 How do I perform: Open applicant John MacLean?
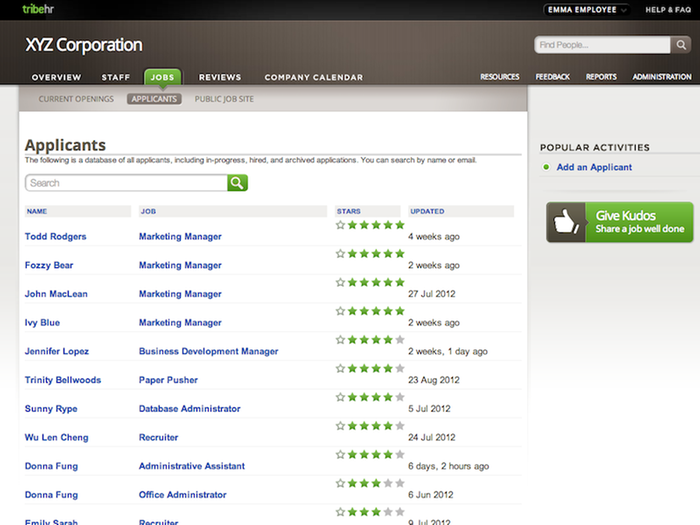click(56, 294)
